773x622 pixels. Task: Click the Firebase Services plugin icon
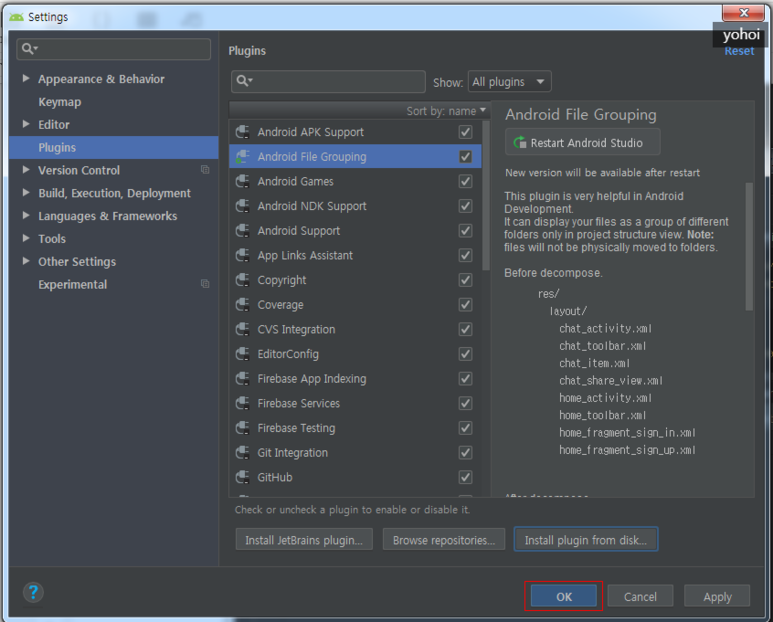click(x=242, y=403)
